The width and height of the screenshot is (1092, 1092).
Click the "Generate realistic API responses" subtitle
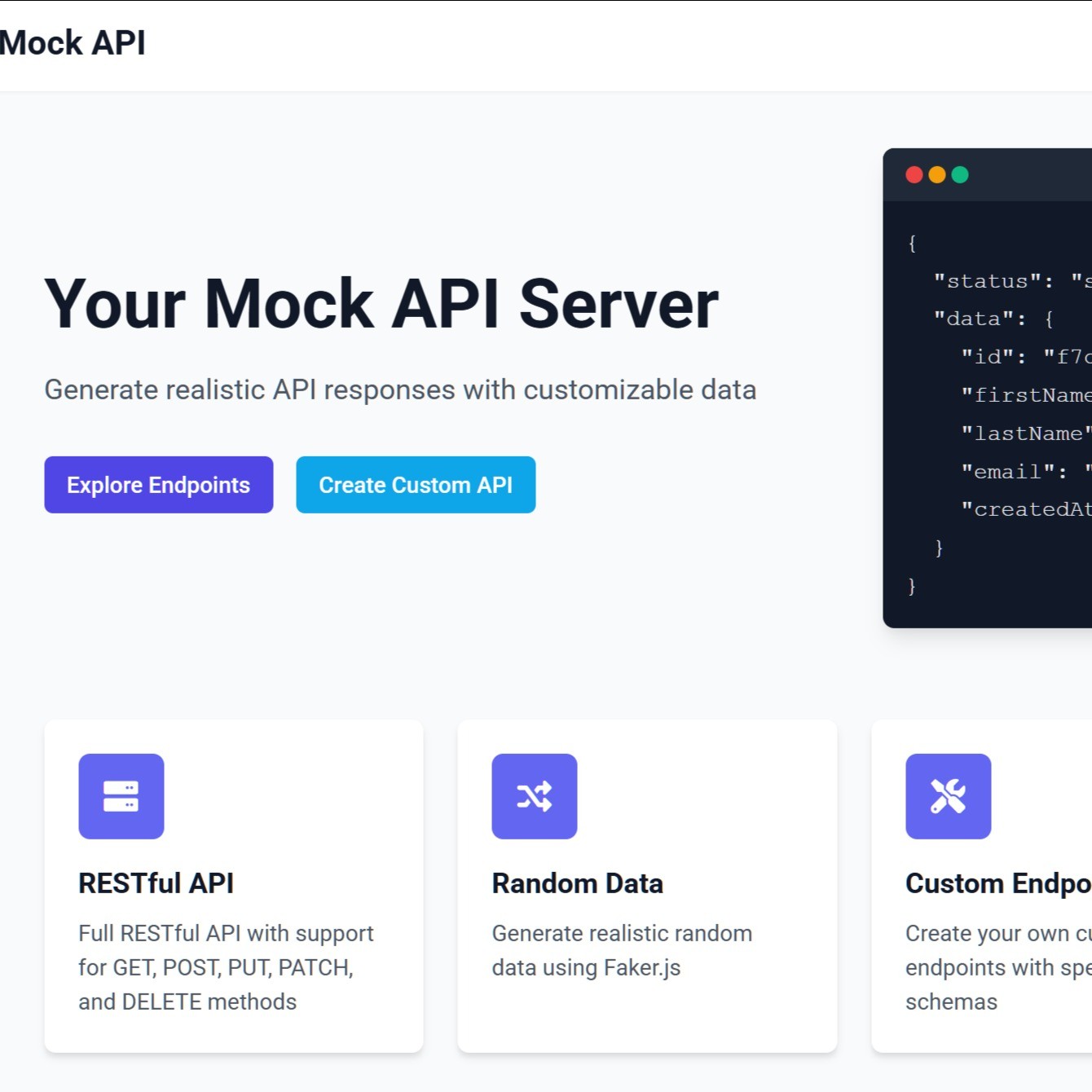(x=400, y=390)
